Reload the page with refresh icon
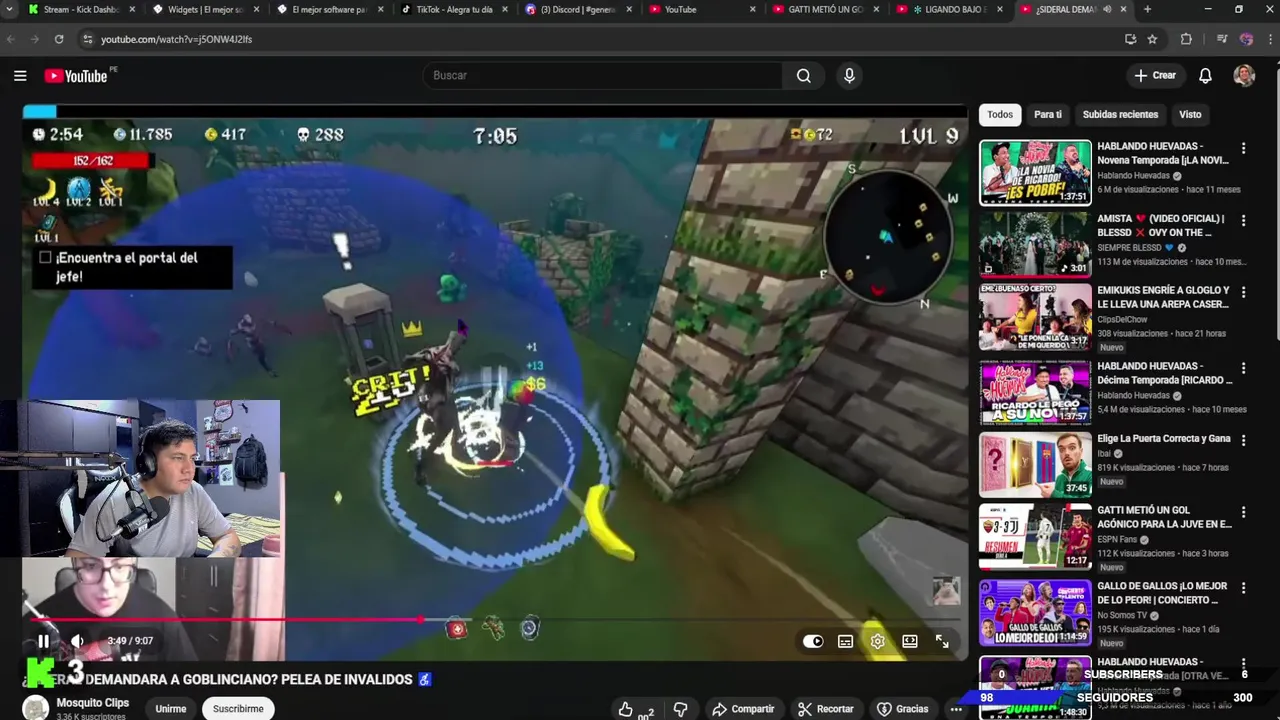This screenshot has width=1280, height=720. (59, 39)
